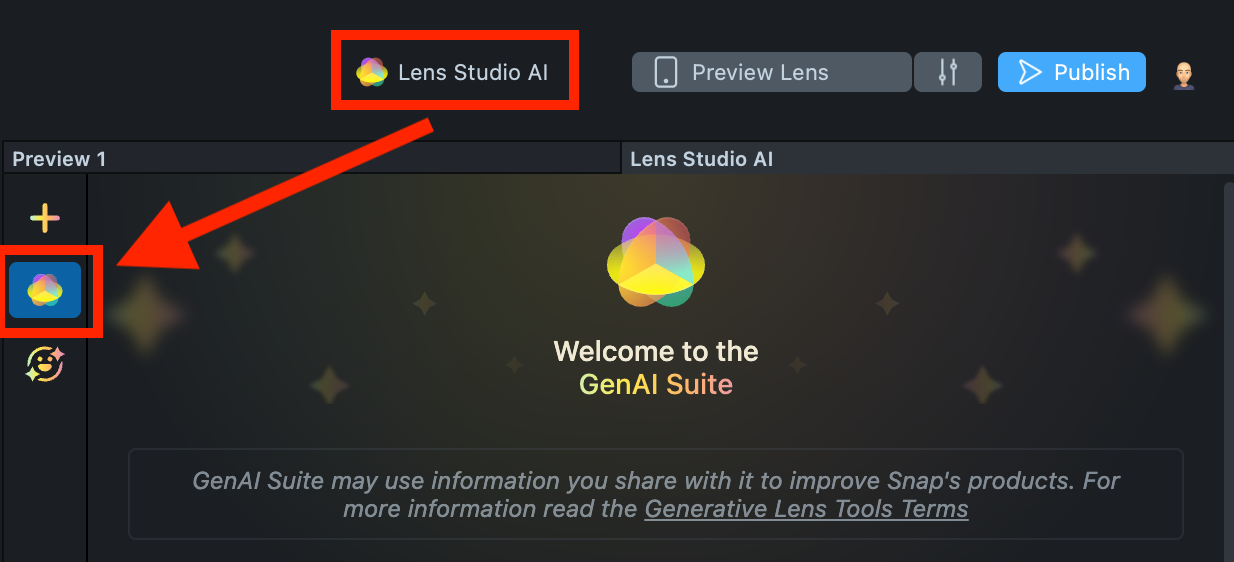Click the gradient "GenAI Suite" title text

click(x=656, y=384)
